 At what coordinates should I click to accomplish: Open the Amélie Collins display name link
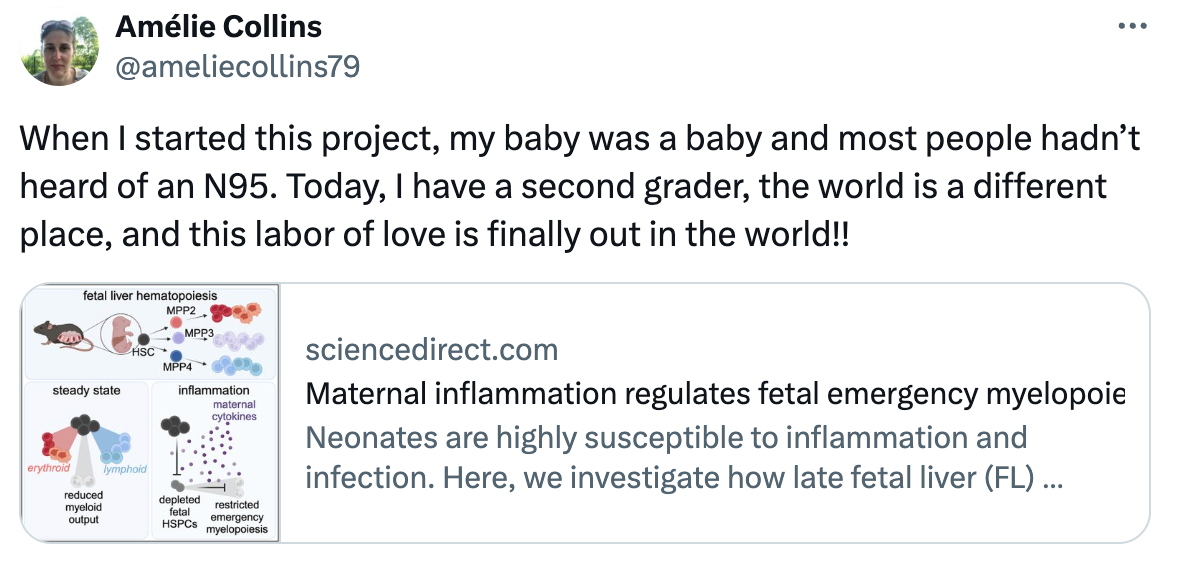219,27
